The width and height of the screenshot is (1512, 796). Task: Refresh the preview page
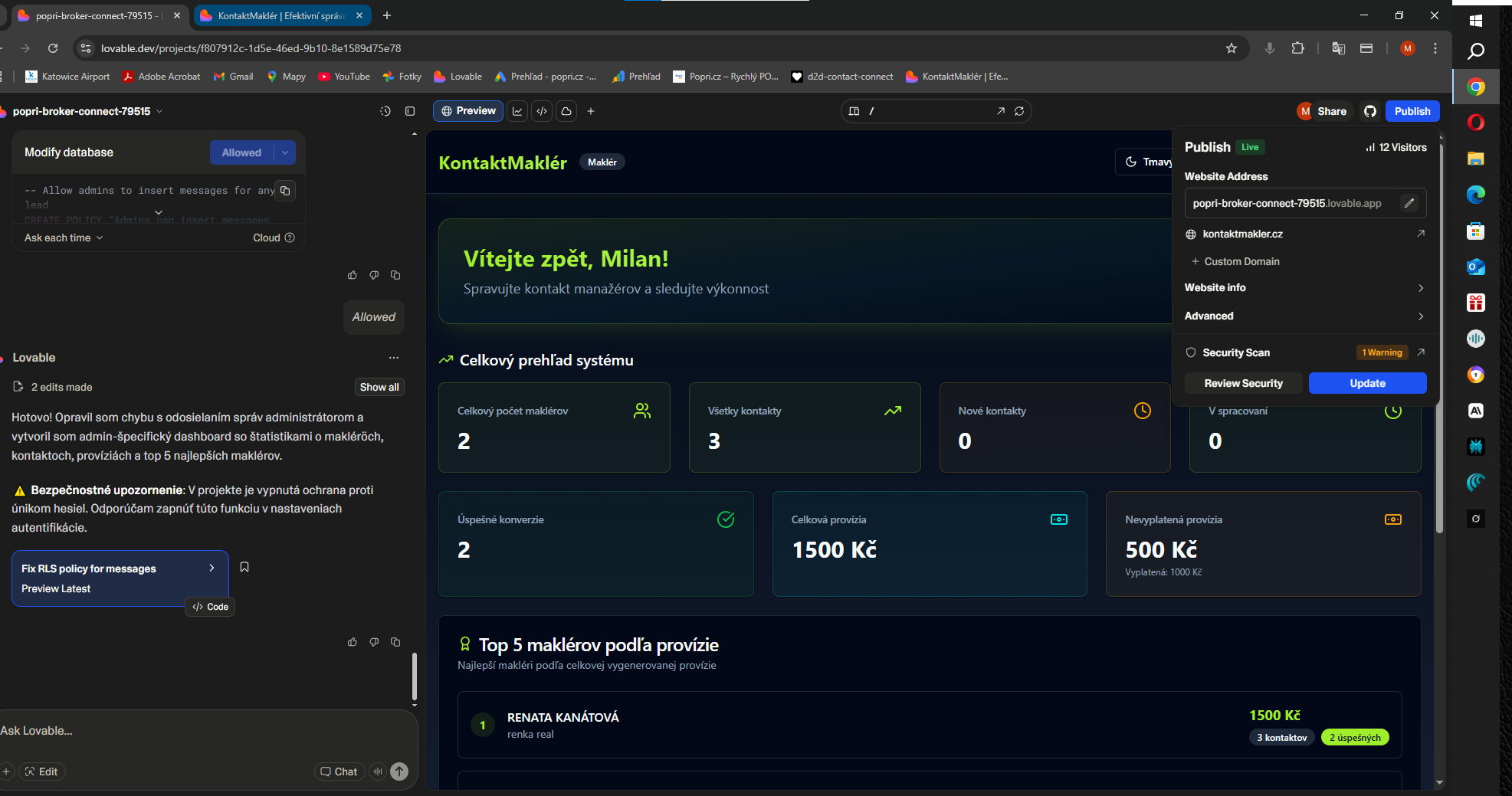[1019, 111]
